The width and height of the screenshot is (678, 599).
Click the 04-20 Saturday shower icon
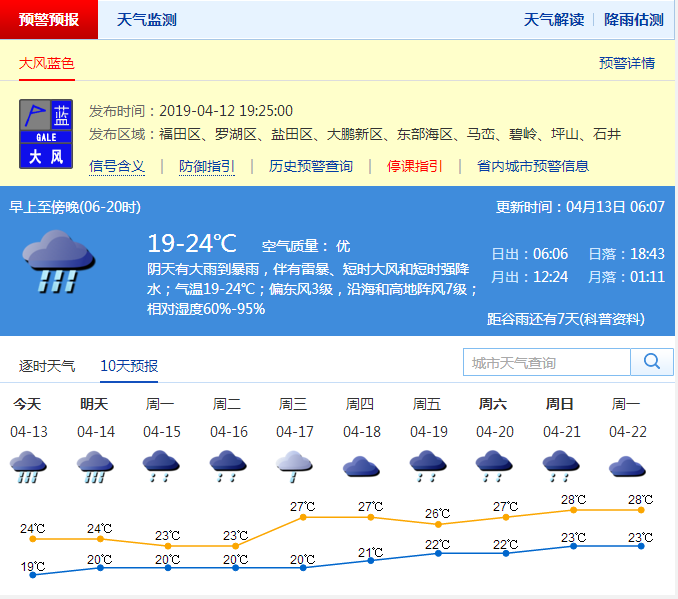pos(493,466)
